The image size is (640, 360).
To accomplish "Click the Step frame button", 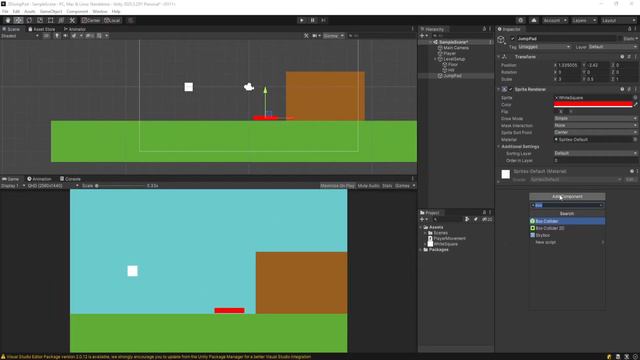I will (323, 20).
